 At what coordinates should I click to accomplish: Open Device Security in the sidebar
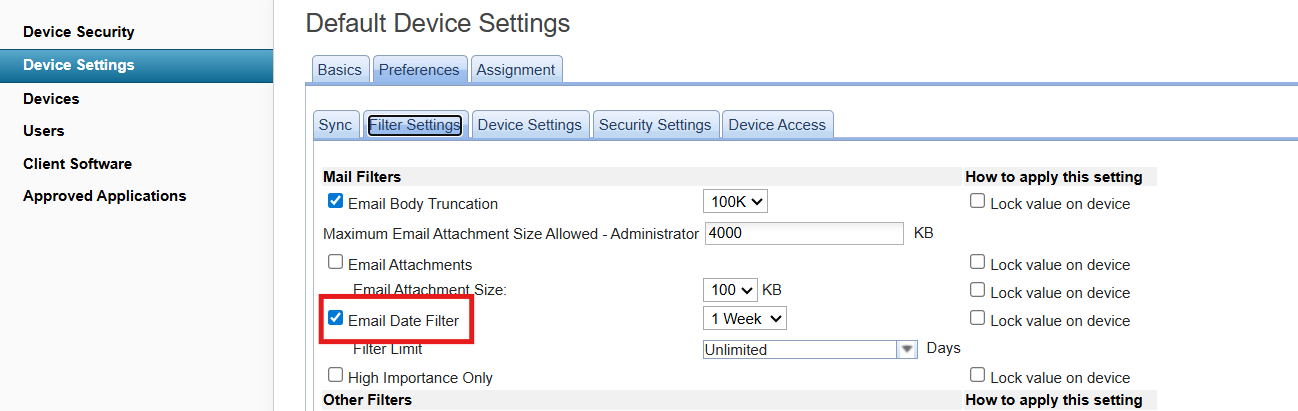click(x=78, y=32)
